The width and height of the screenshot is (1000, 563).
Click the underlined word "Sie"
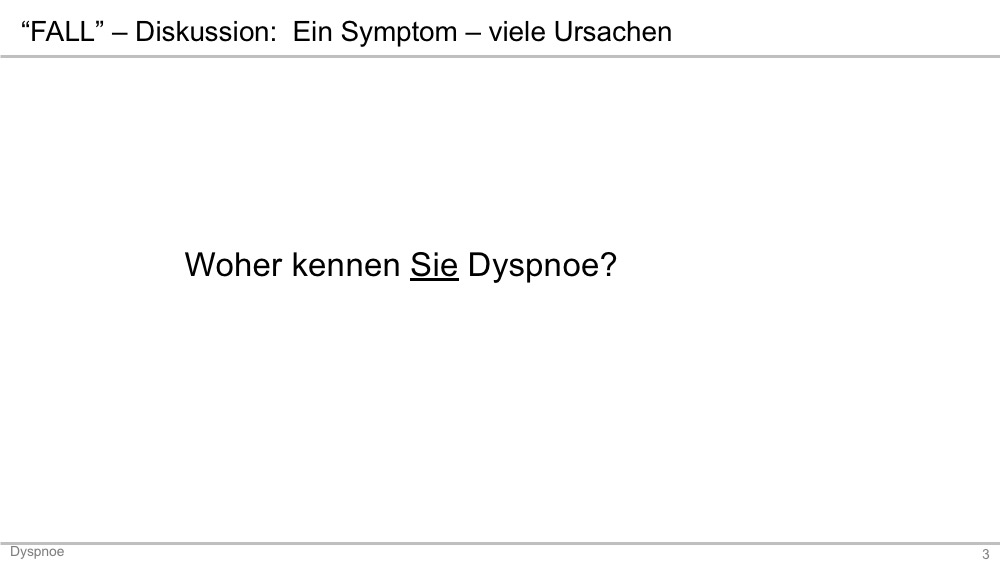(x=434, y=265)
